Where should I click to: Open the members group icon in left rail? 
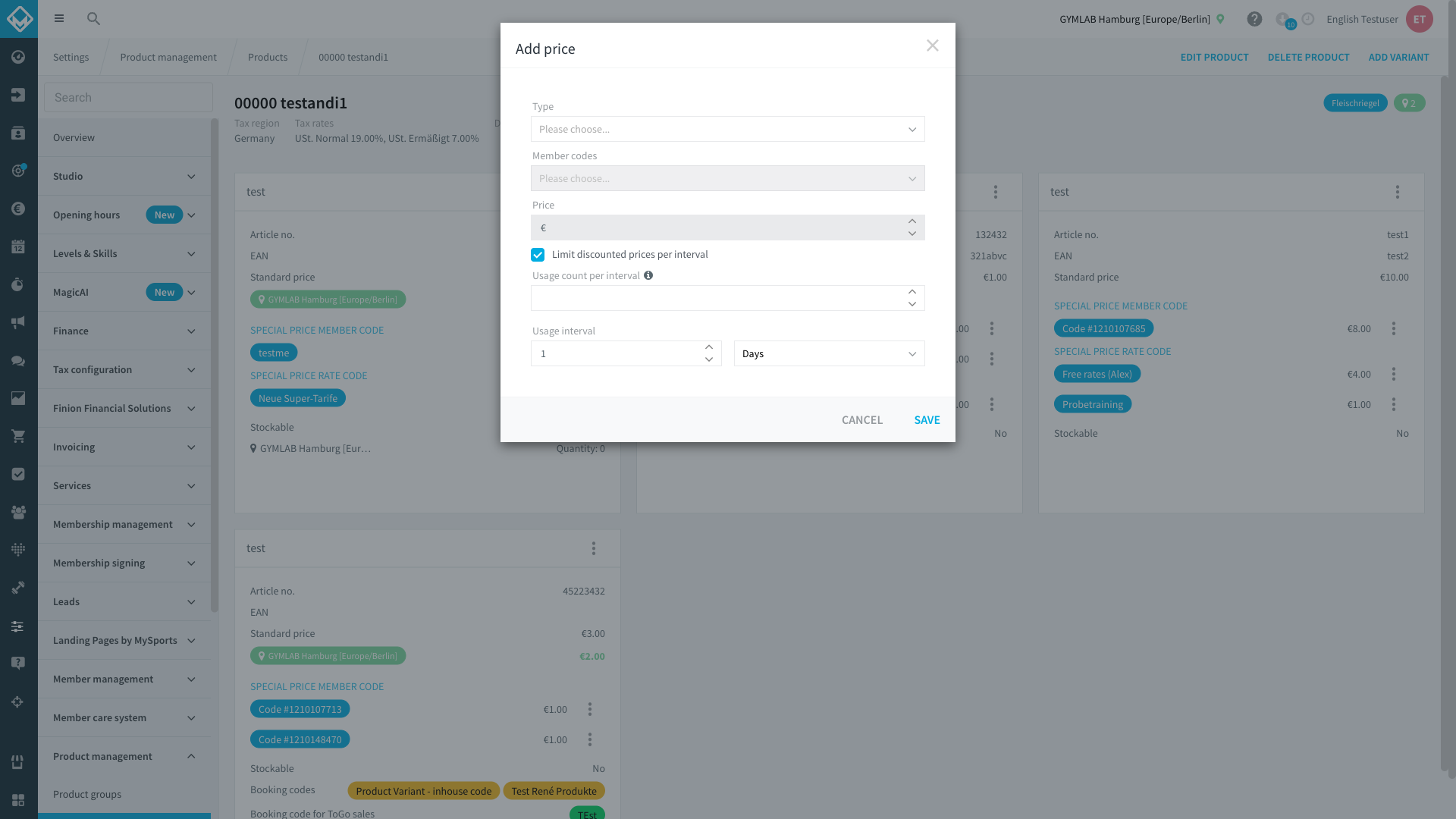18,512
